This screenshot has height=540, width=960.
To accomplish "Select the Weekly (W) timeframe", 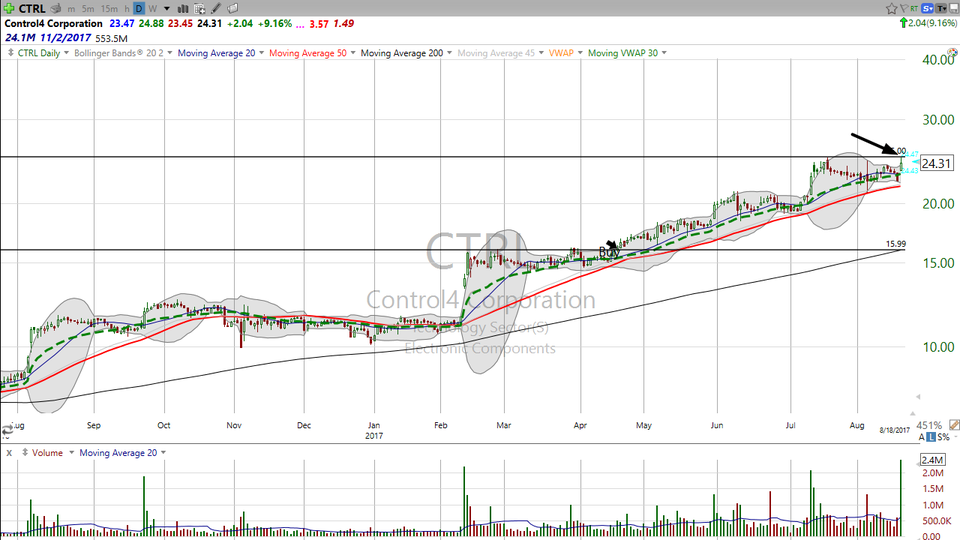I will click(152, 9).
